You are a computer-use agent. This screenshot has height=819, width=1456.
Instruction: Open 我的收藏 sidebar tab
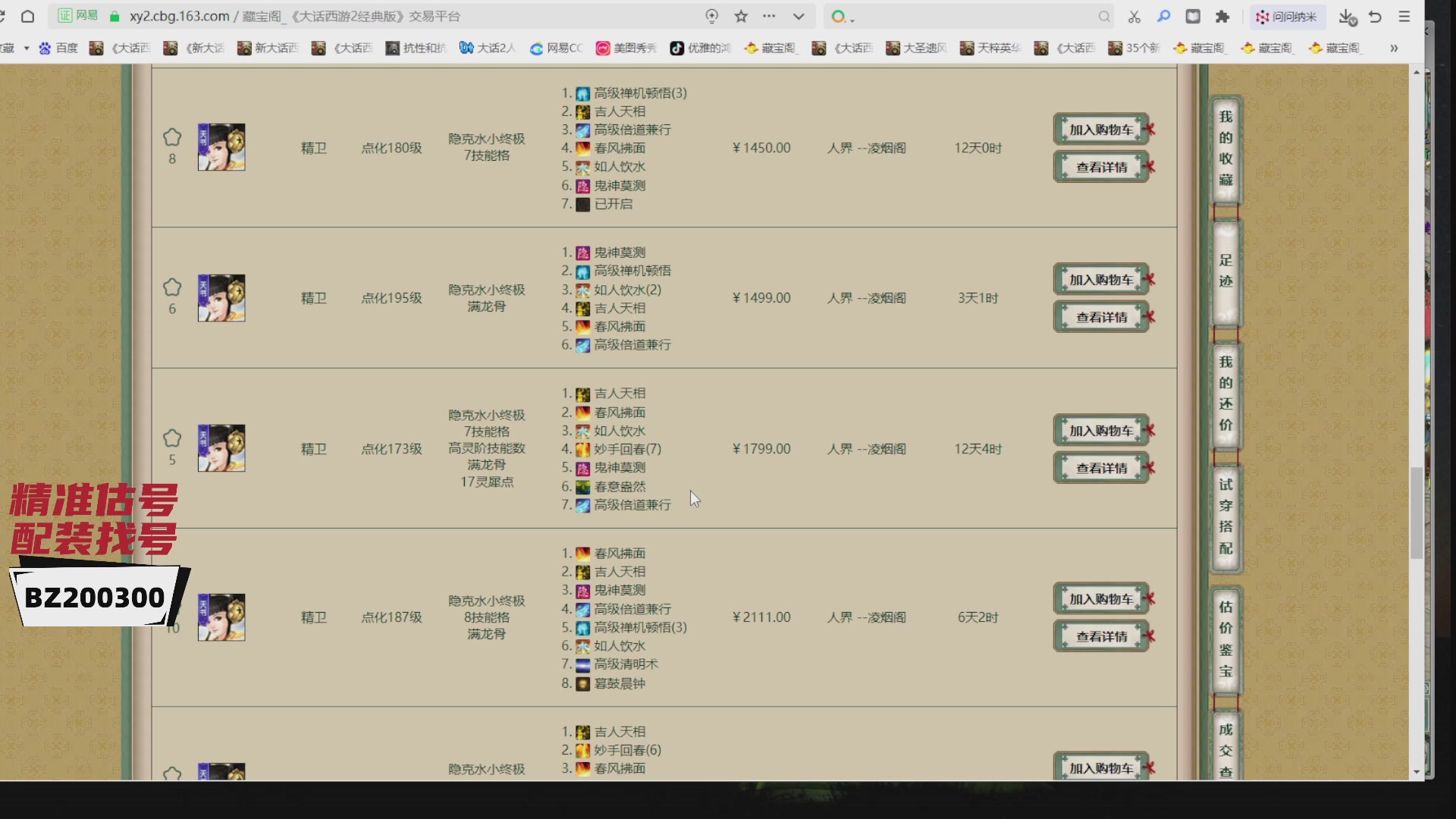[1225, 149]
